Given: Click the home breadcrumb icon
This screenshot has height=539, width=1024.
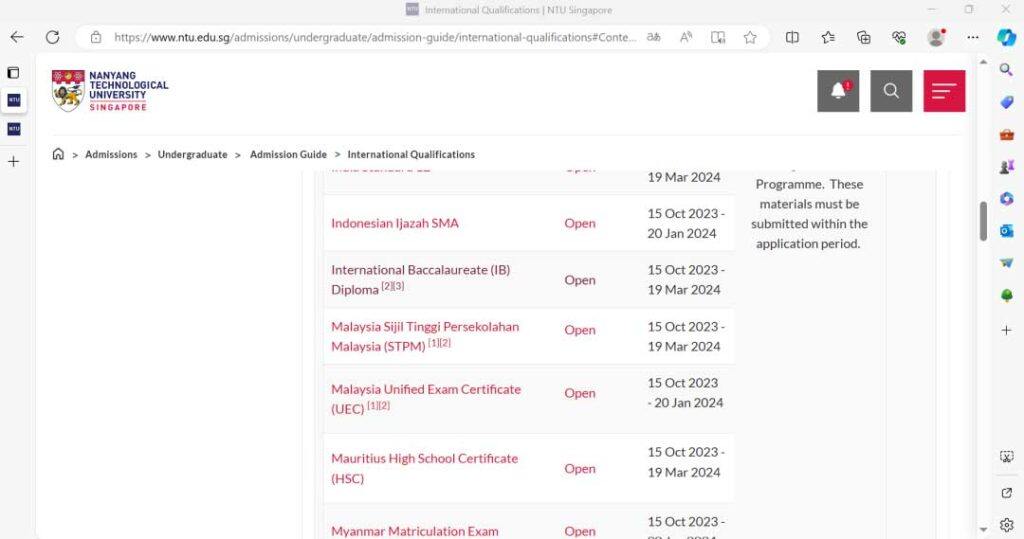Looking at the screenshot, I should click(x=58, y=154).
